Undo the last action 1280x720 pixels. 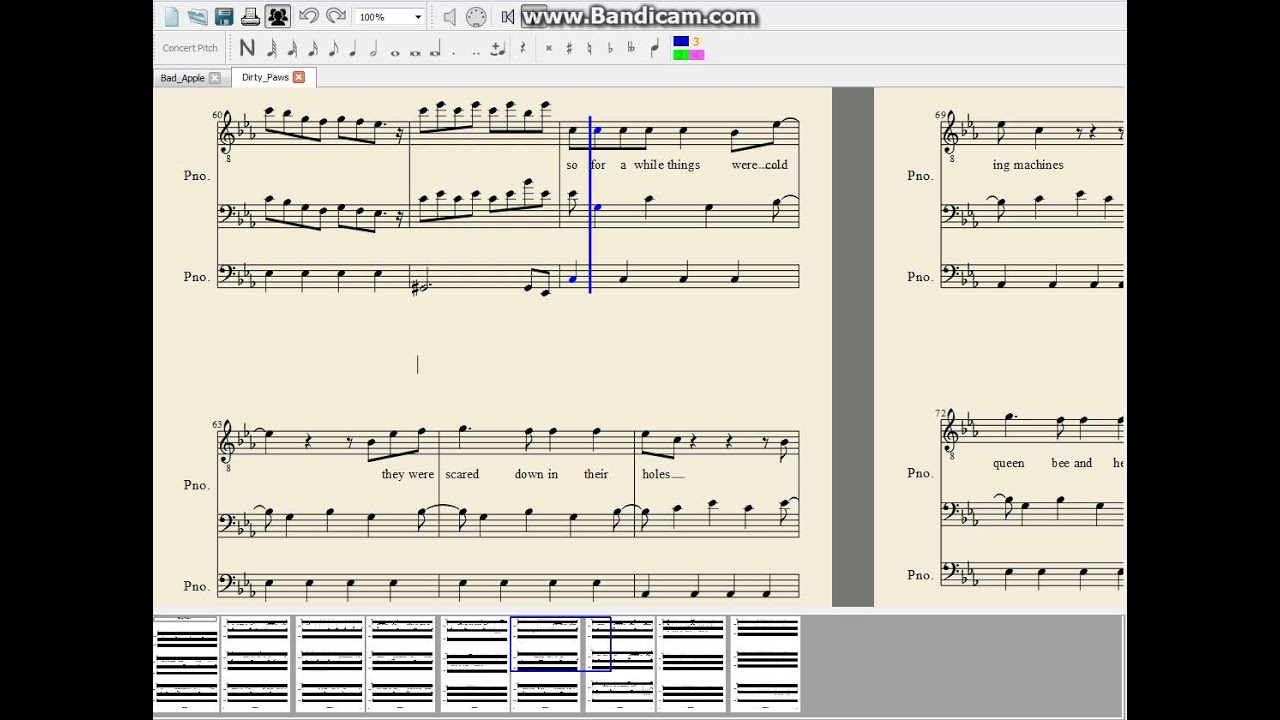tap(308, 17)
